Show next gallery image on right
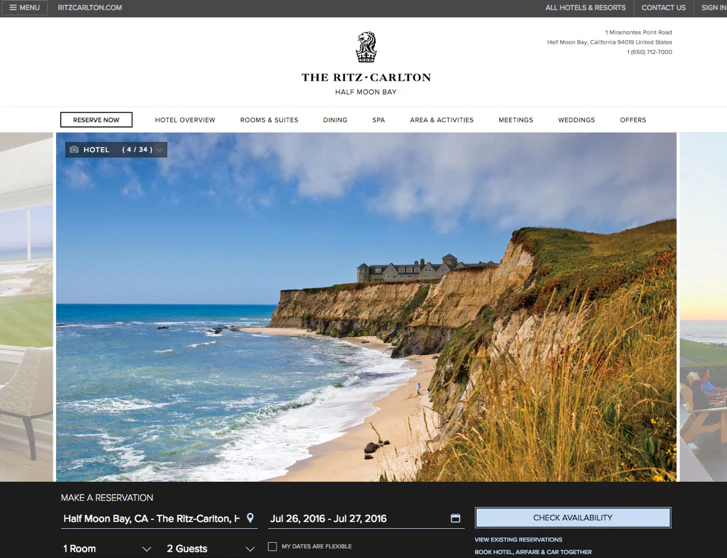Screen dimensions: 727x558 click(703, 307)
